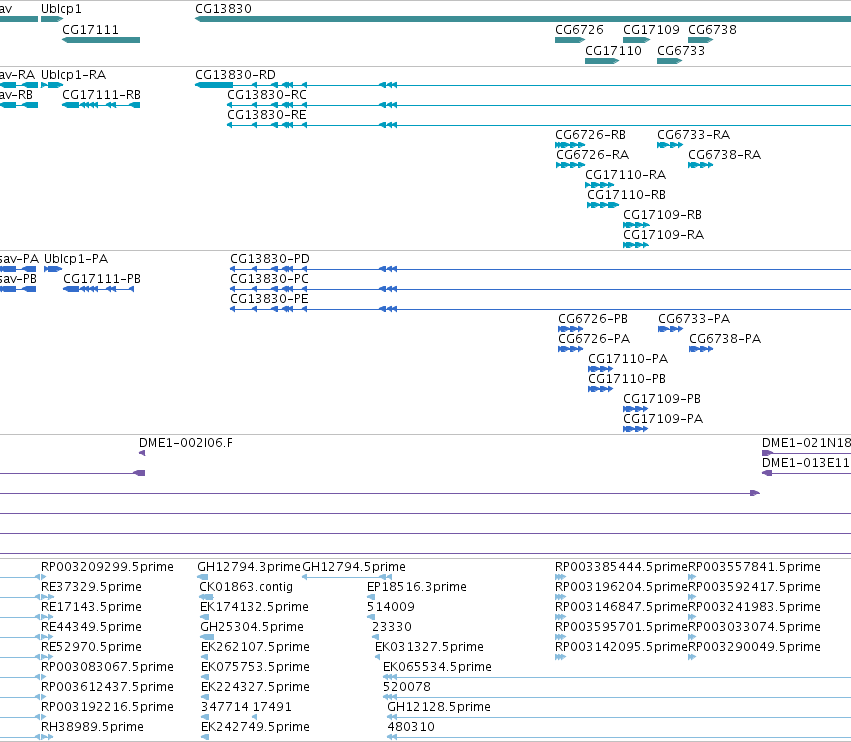Click the CK01863.contig label
851x742 pixels.
(x=246, y=587)
